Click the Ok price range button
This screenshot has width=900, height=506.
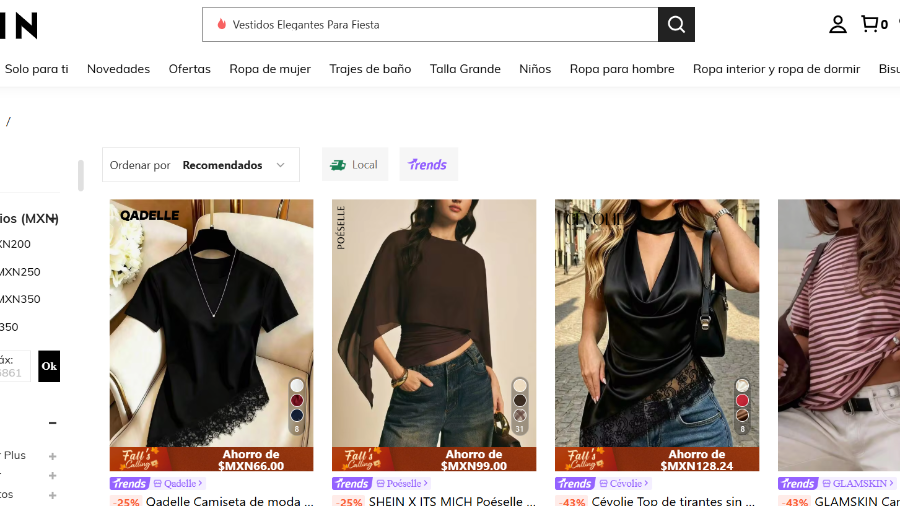click(x=49, y=366)
